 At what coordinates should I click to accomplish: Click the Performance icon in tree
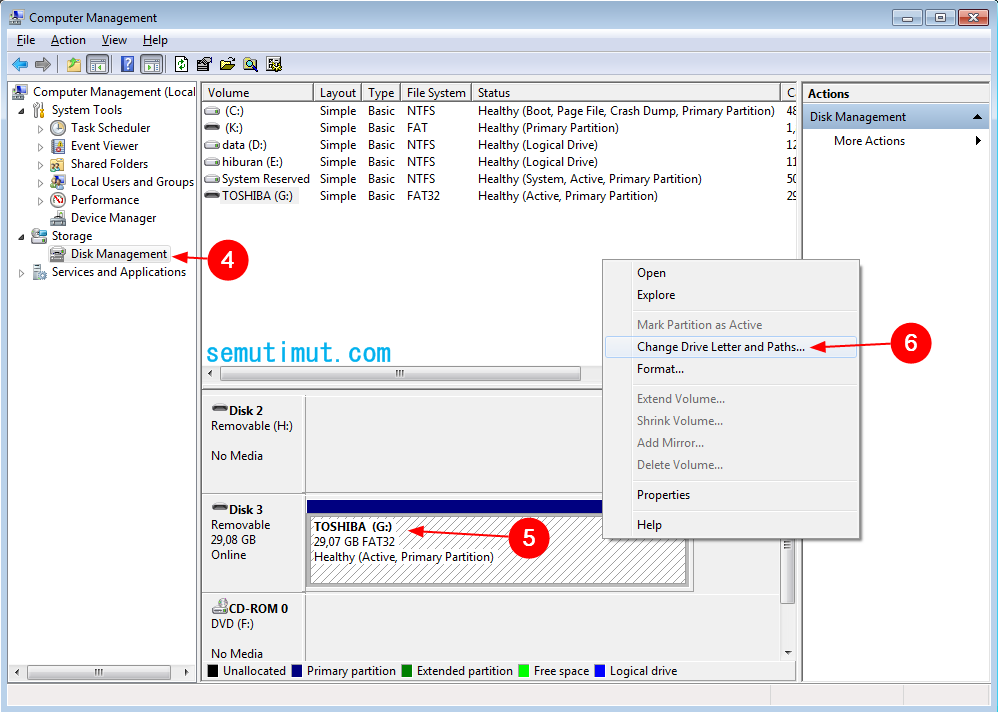58,200
